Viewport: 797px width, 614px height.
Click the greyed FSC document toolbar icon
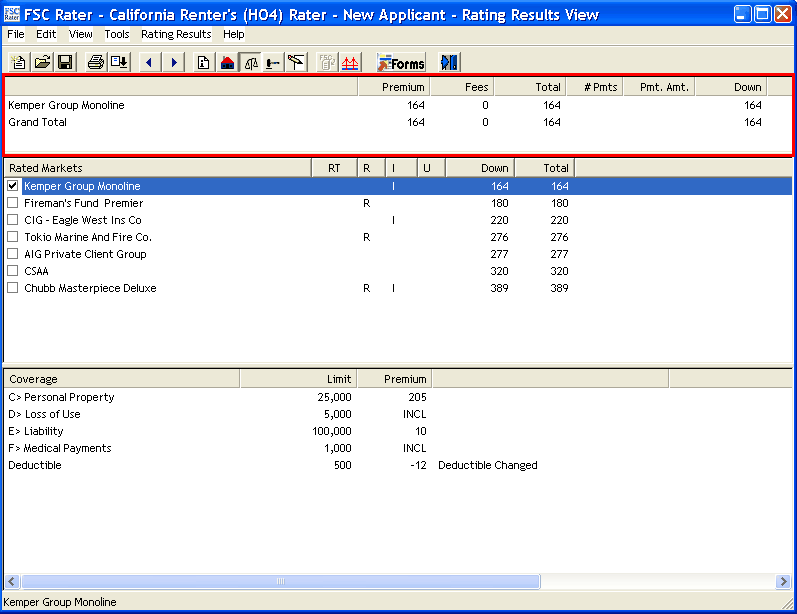327,63
